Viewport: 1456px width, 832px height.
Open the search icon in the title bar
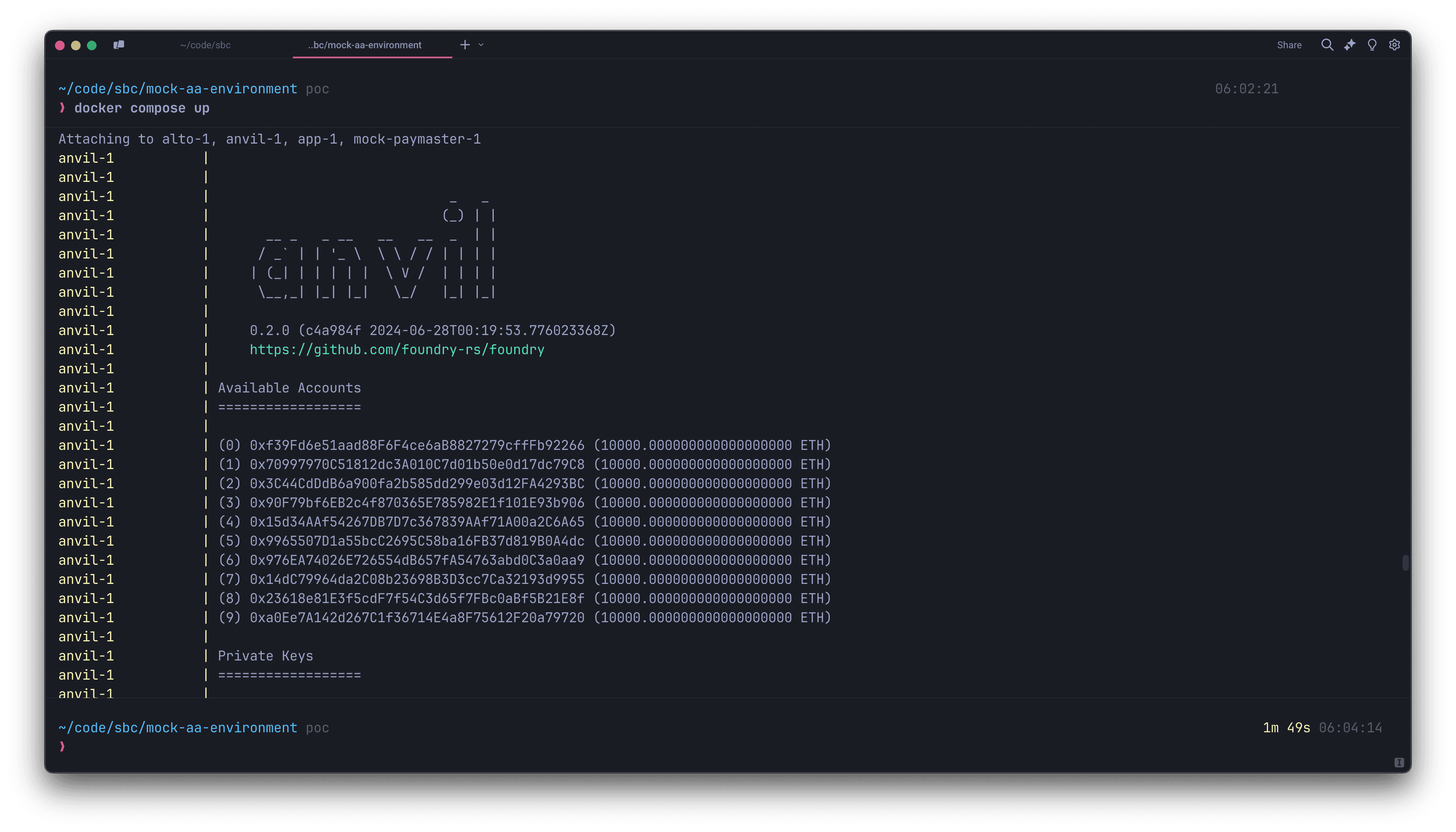1327,45
